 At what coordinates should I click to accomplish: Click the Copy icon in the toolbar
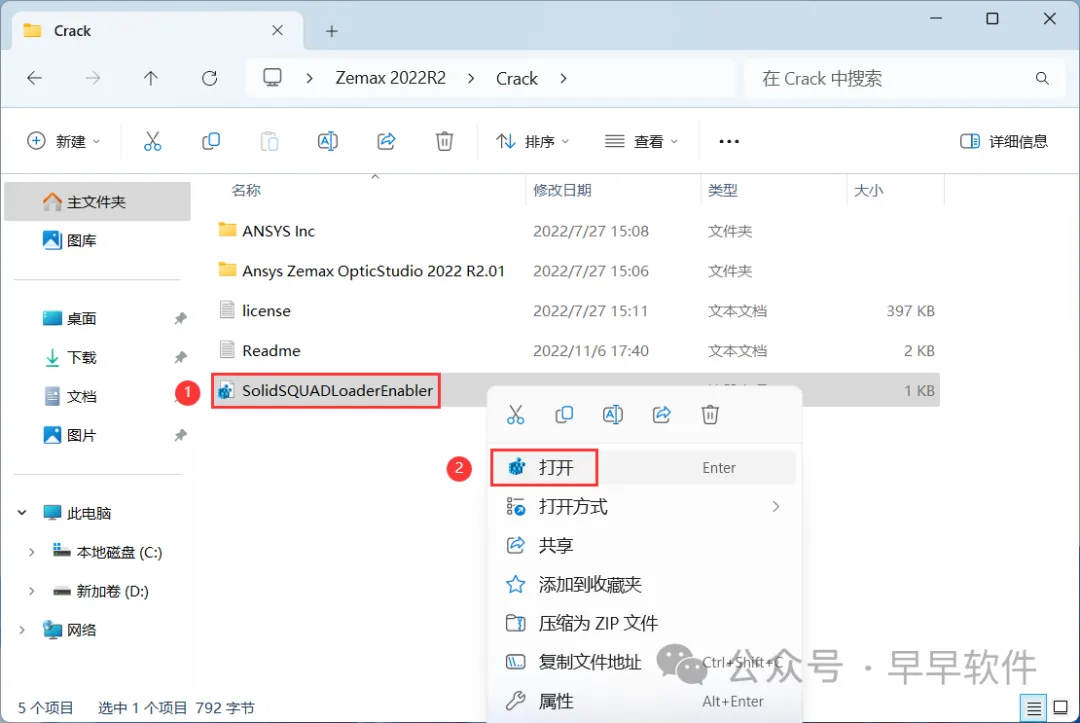pos(211,141)
